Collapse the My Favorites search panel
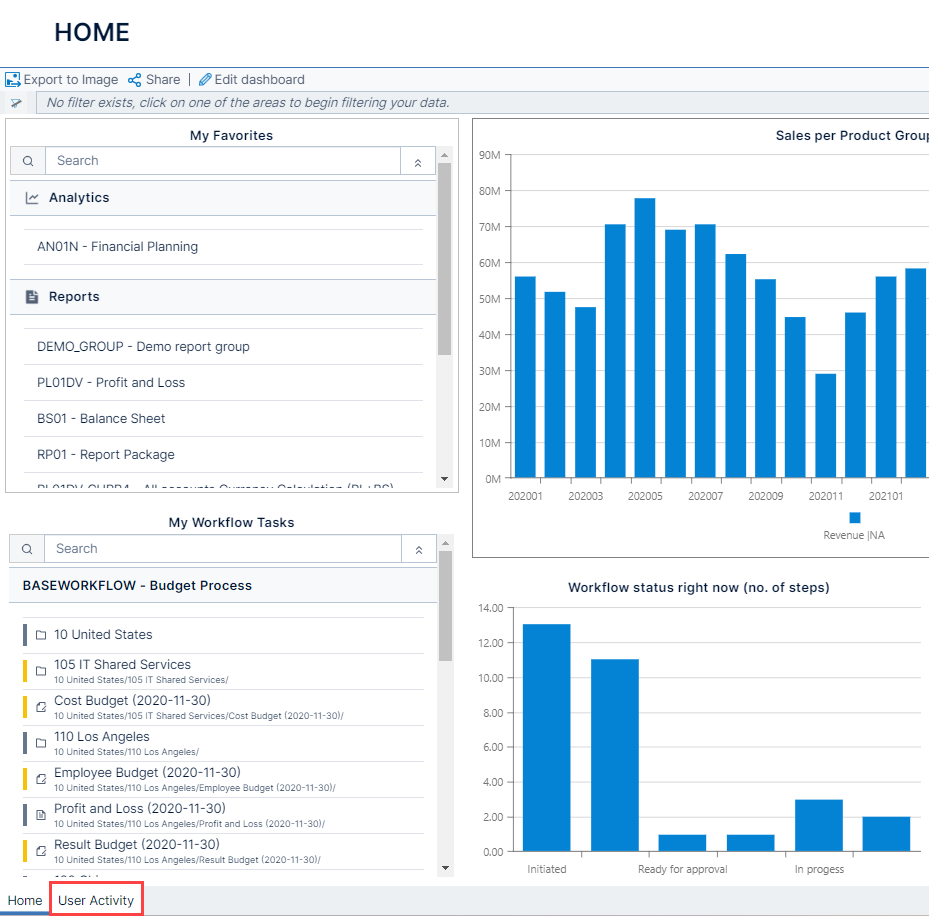The image size is (929, 916). [418, 160]
